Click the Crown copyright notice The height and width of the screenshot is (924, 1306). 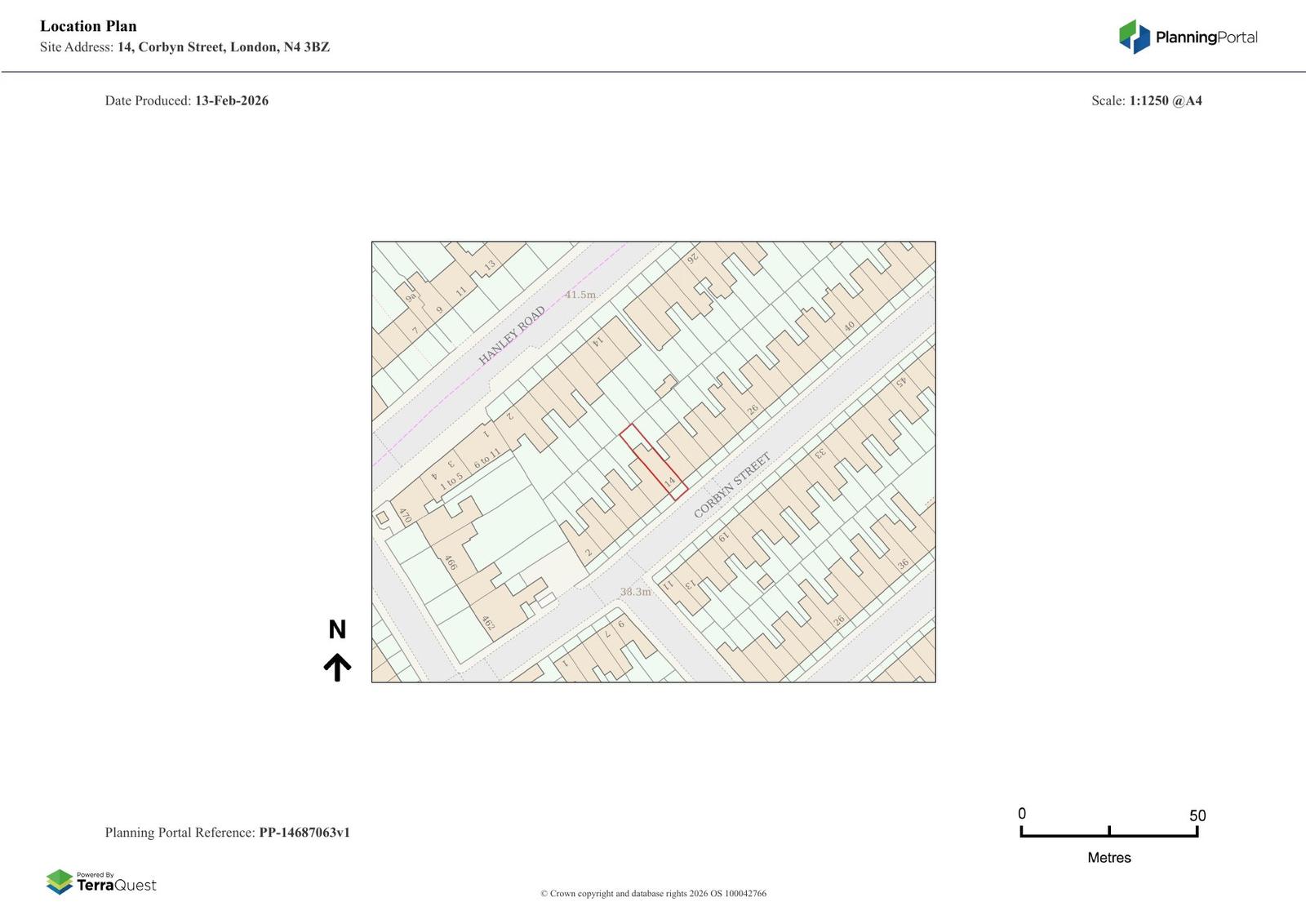[x=653, y=893]
